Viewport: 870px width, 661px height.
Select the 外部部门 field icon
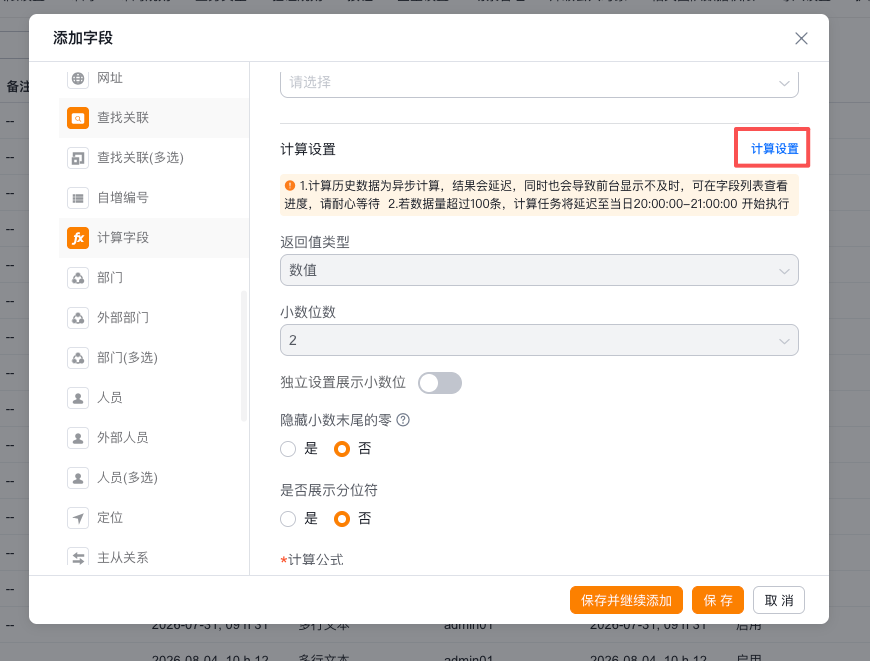tap(78, 318)
